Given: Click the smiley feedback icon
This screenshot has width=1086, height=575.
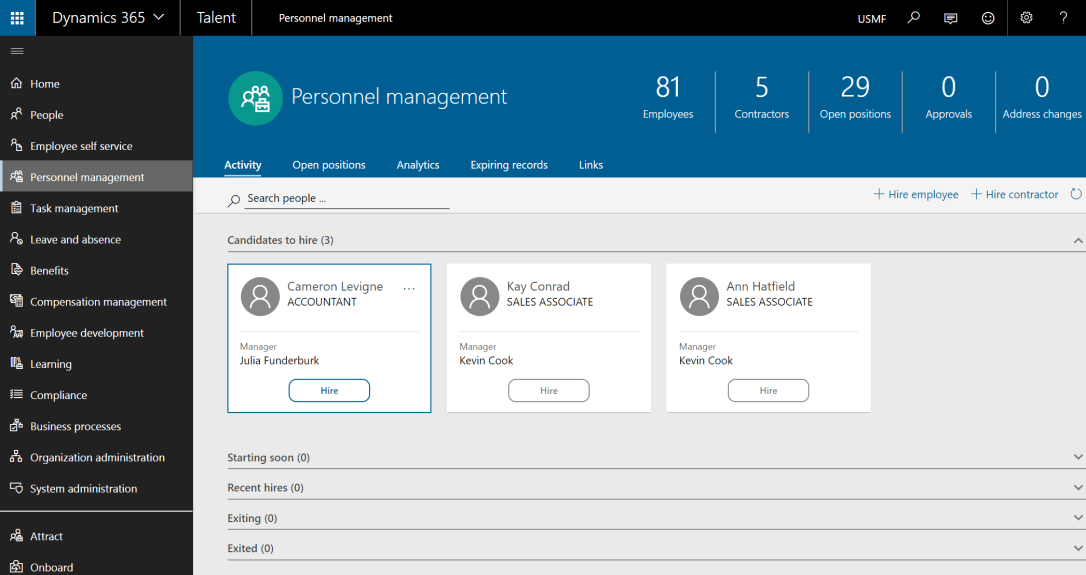Looking at the screenshot, I should click(988, 18).
